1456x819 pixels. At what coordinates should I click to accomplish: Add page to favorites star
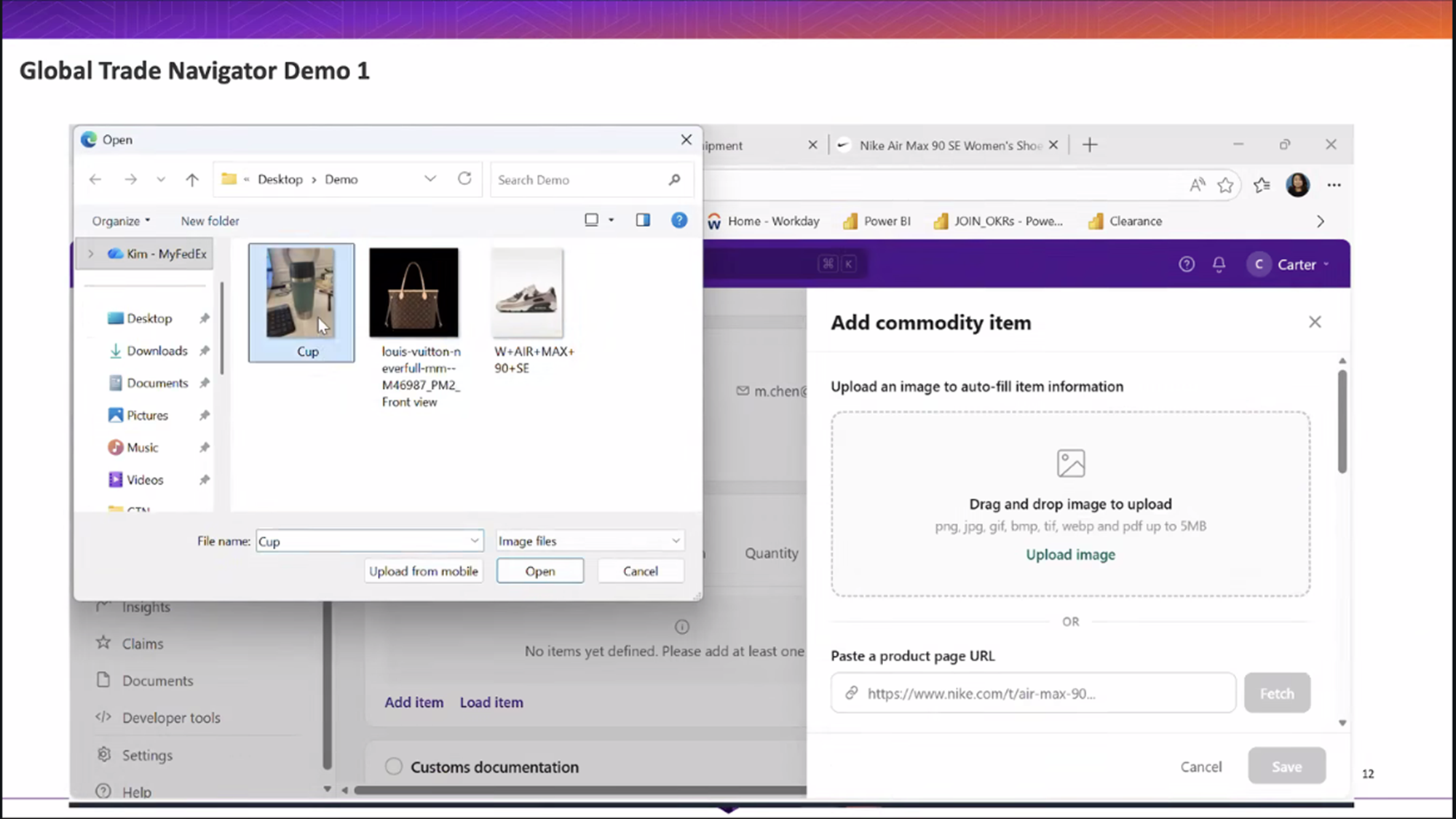click(1226, 185)
